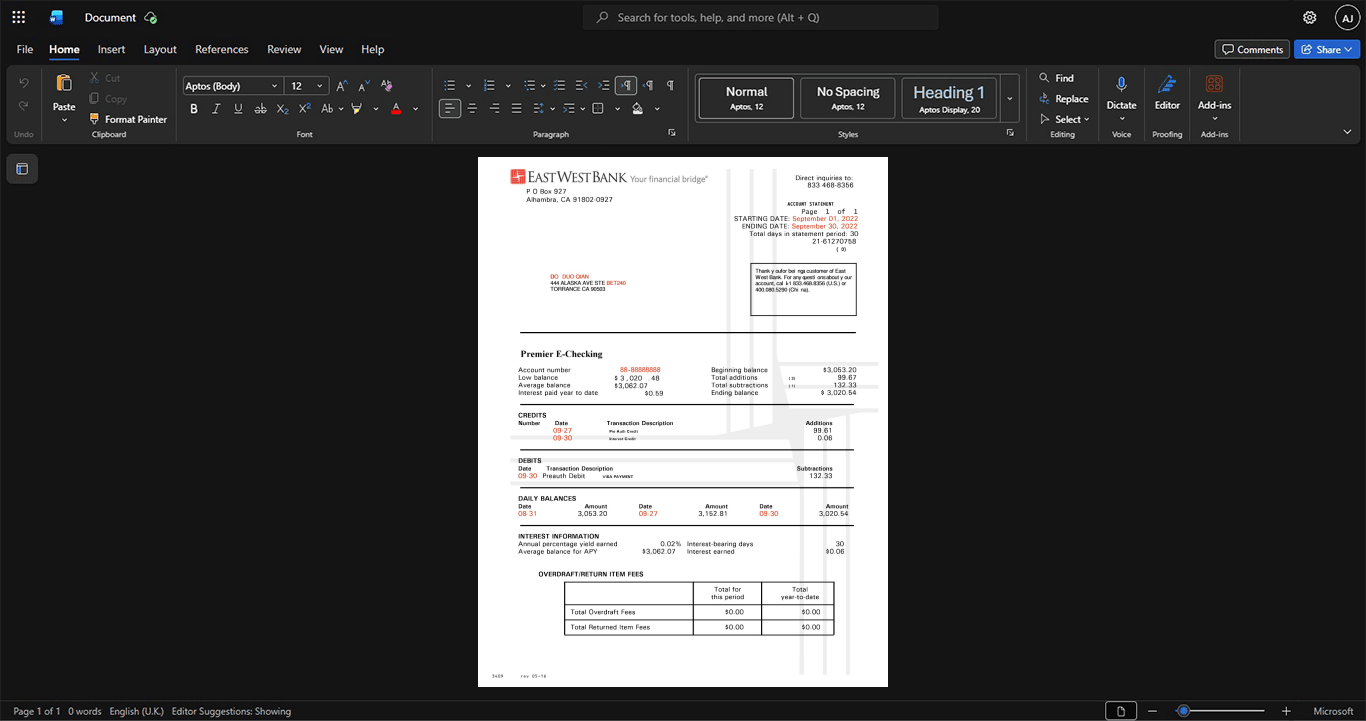Open the File menu
This screenshot has width=1366, height=721.
25,49
